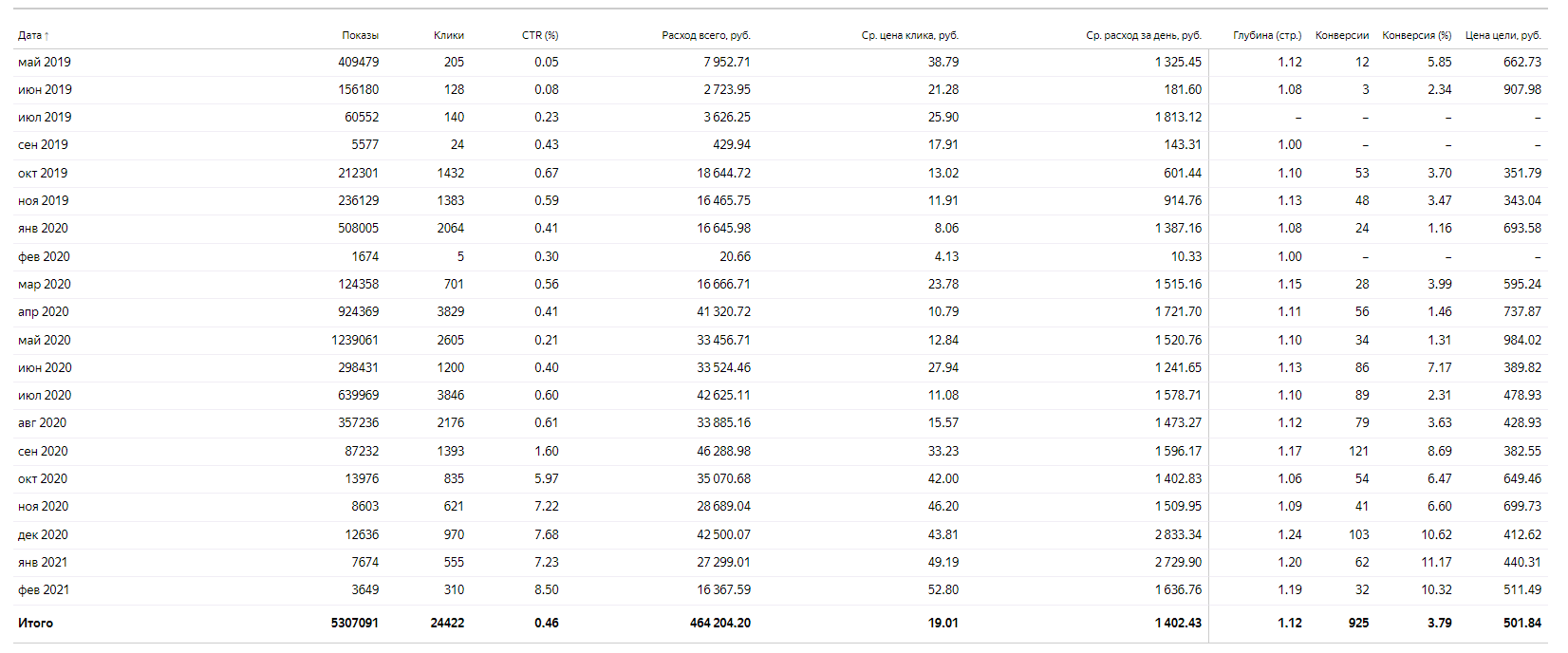Click the Итого total row label
Screen dimensions: 1568x653
pyautogui.click(x=35, y=624)
